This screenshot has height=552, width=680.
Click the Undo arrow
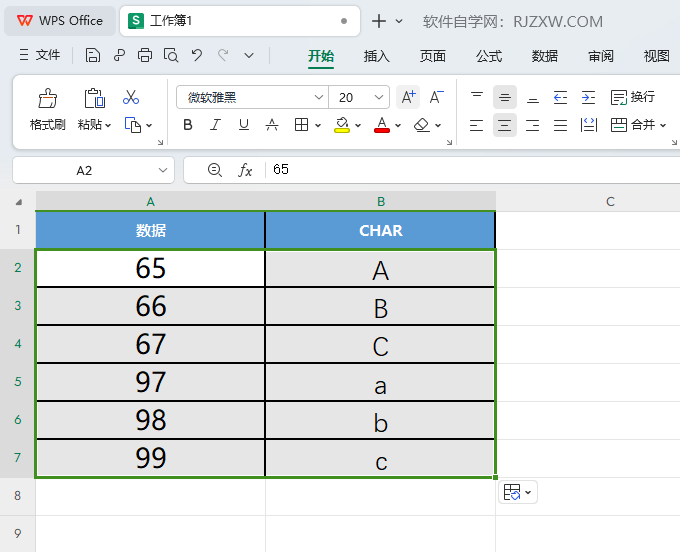pos(197,56)
